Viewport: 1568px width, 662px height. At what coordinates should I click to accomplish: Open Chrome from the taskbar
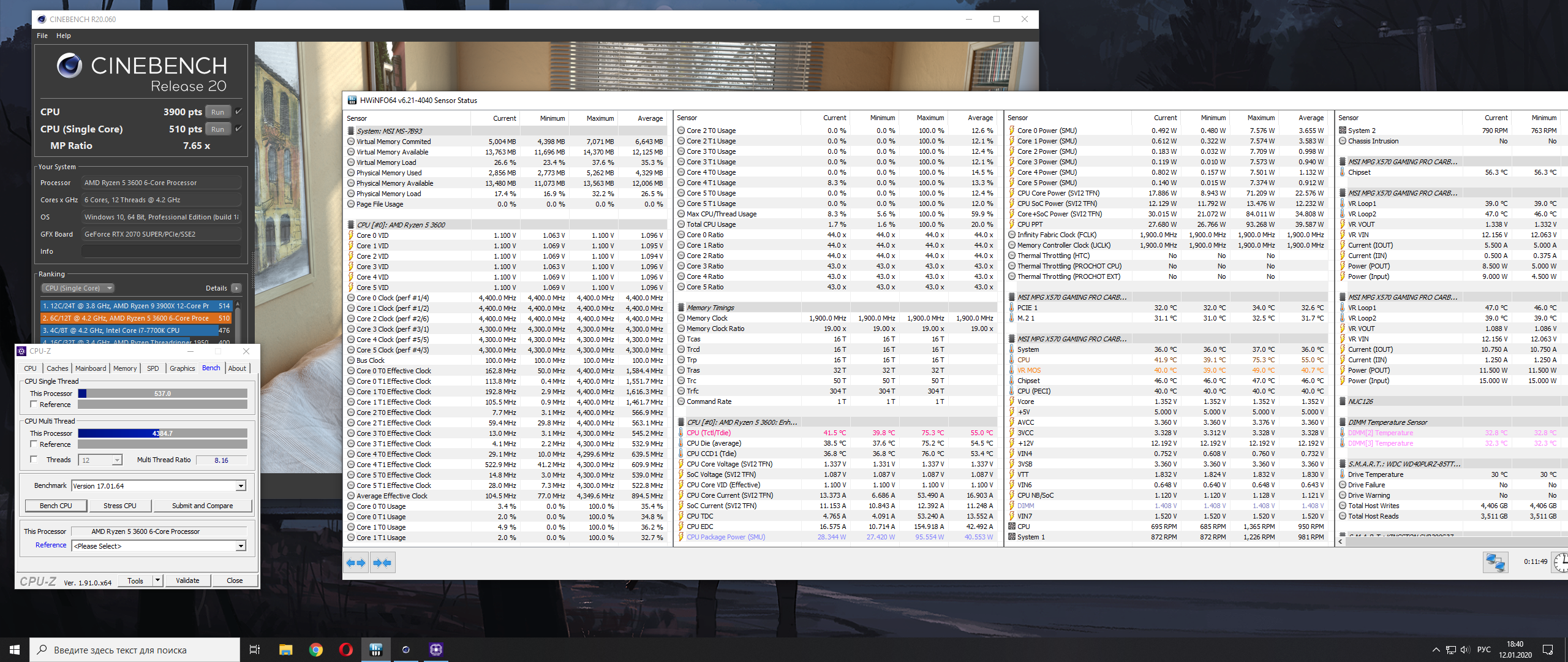[316, 650]
